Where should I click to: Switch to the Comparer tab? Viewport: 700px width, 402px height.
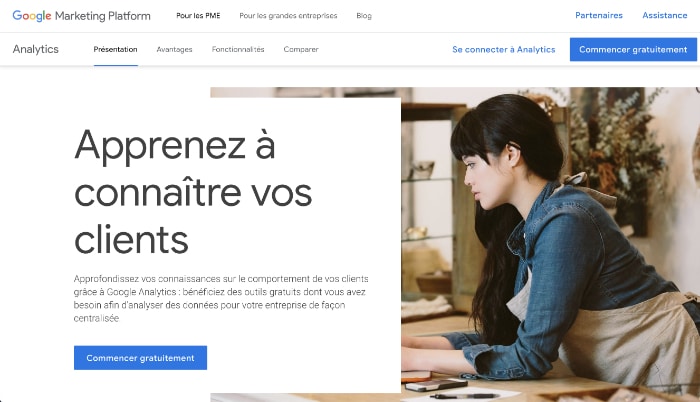pos(301,49)
